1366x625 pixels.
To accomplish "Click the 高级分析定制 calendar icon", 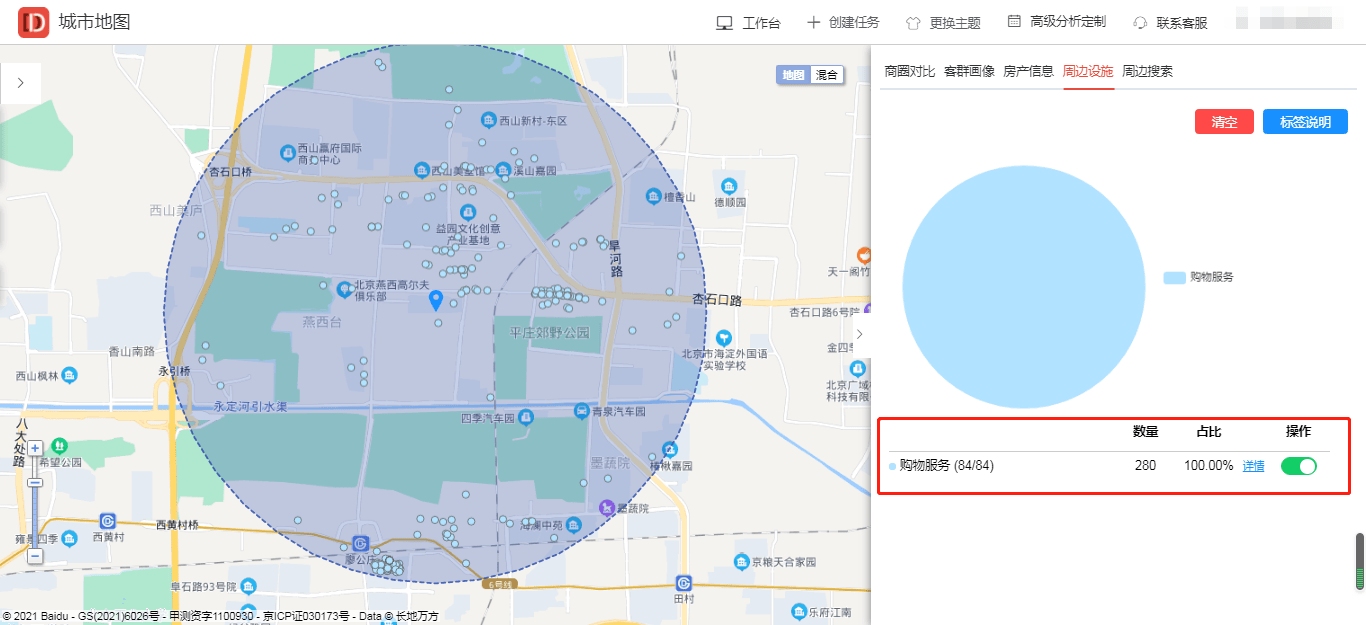I will tap(1014, 21).
